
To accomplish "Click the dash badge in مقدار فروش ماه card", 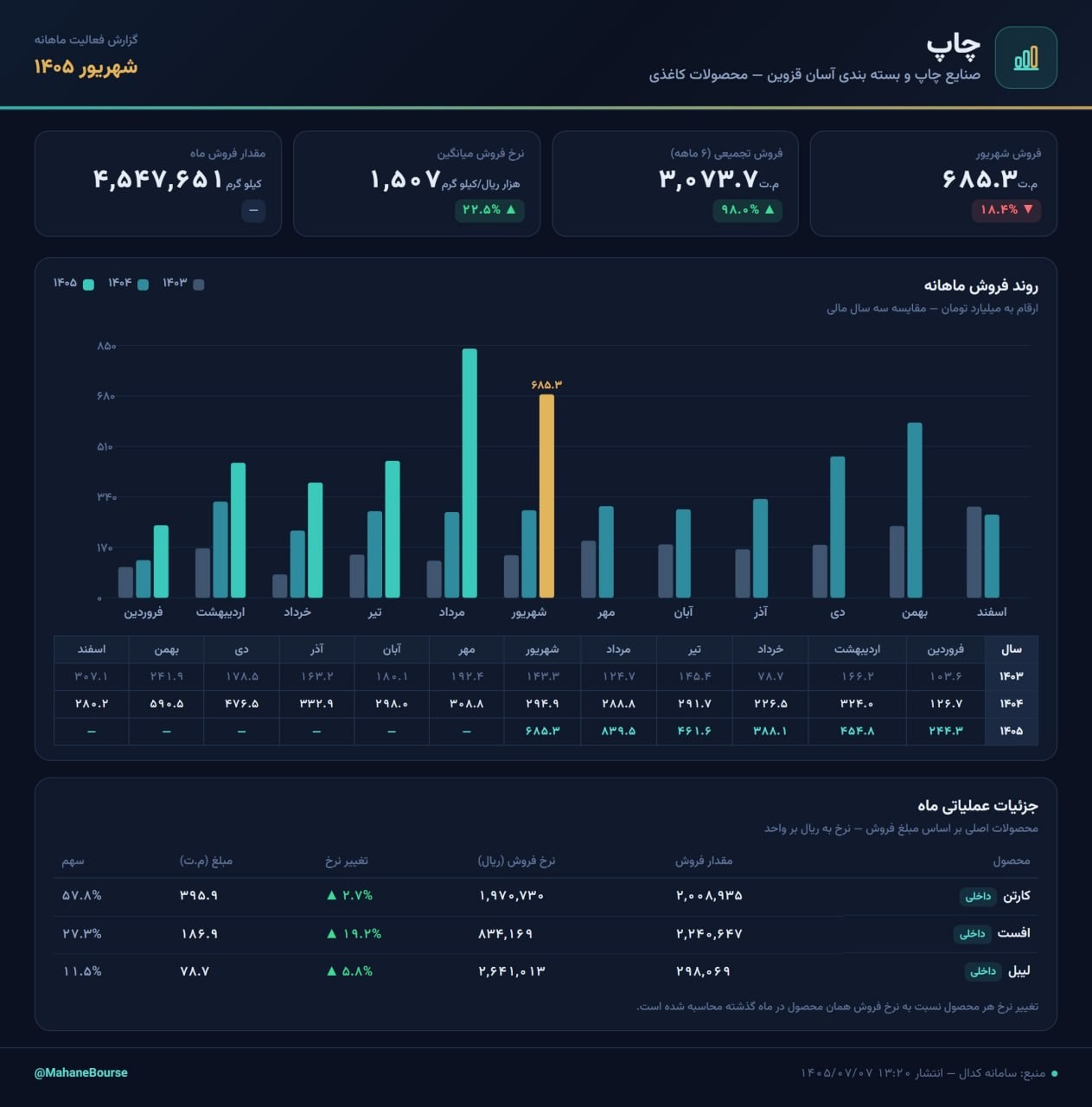I will point(253,210).
